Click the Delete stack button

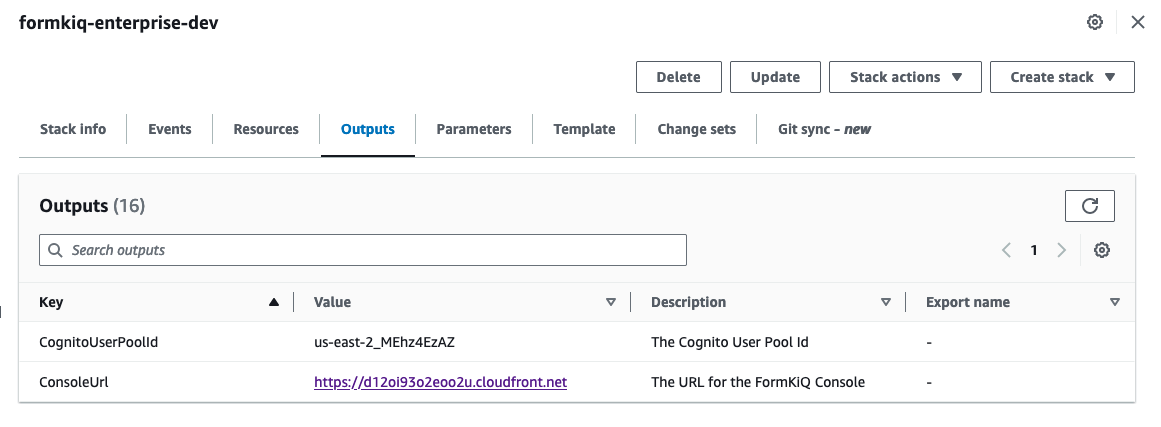pos(678,77)
